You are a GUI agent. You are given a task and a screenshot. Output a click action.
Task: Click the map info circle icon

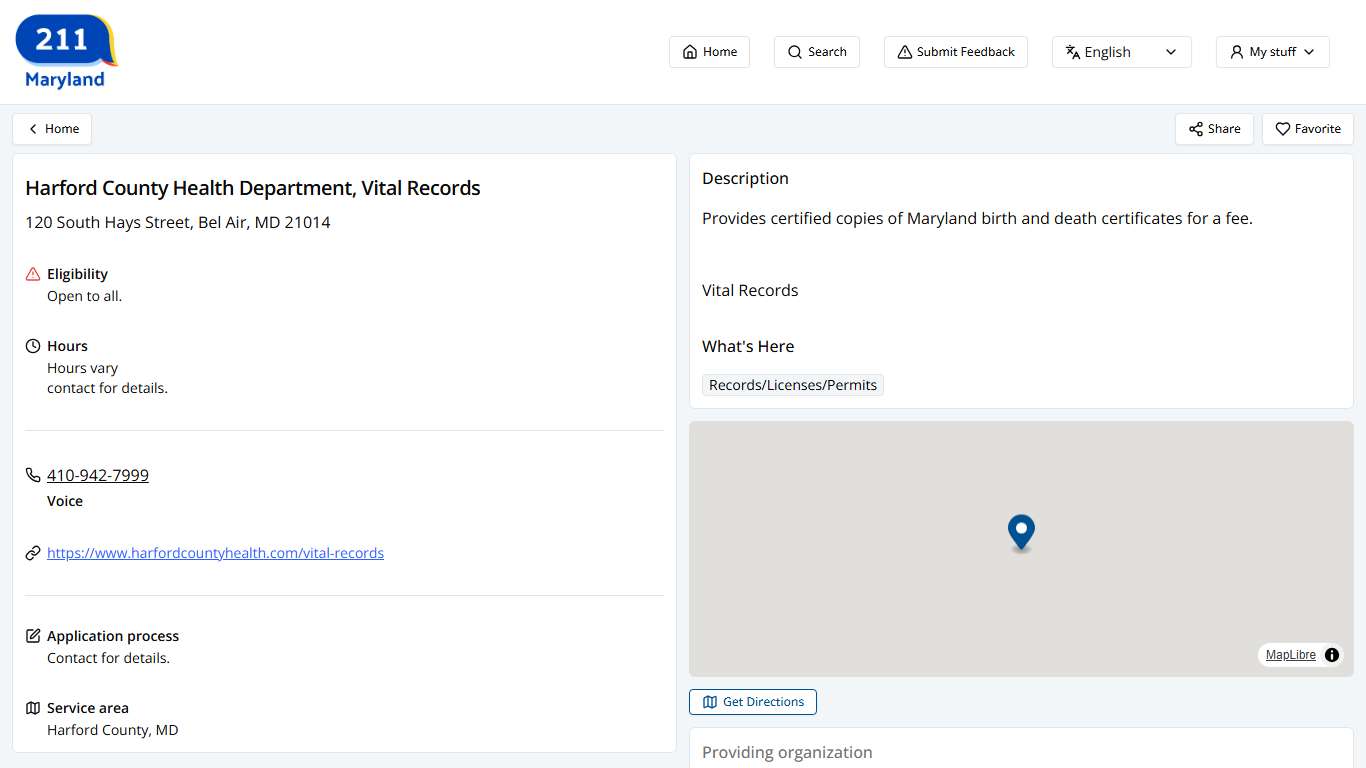point(1331,655)
